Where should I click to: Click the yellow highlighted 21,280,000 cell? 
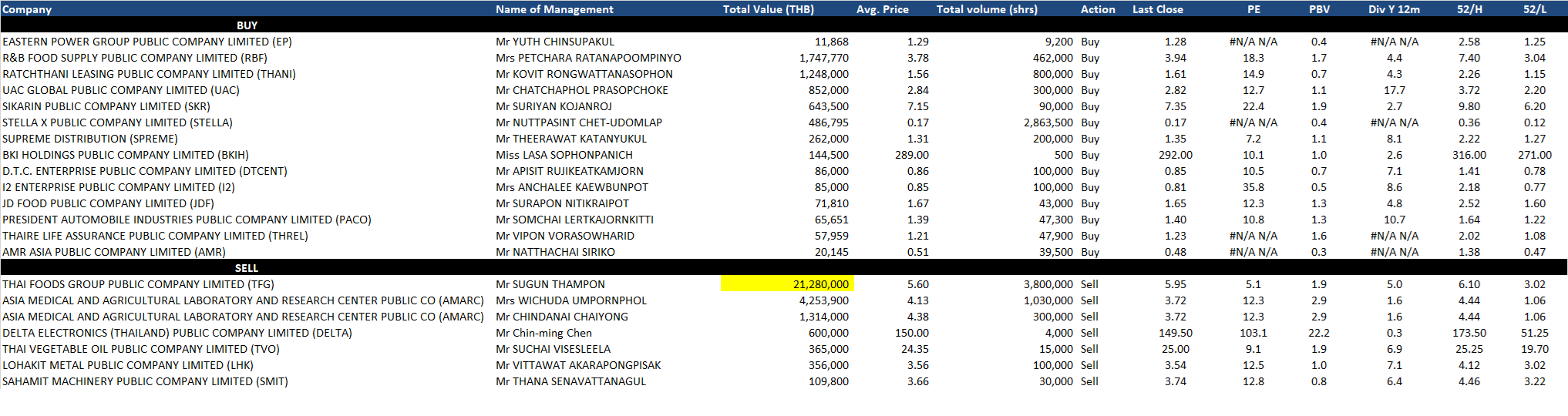tap(787, 284)
